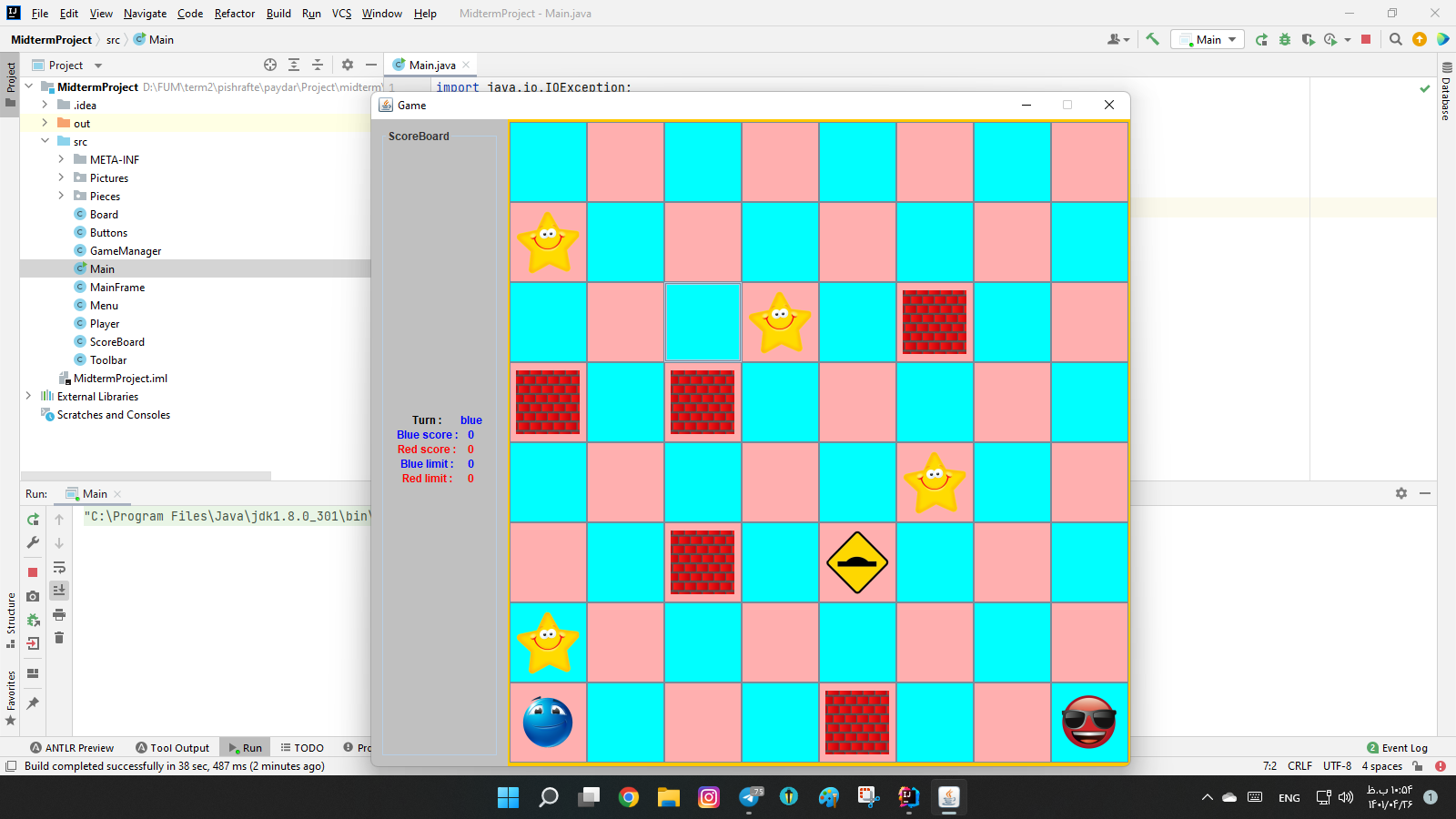
Task: Collapse the src folder in project tree
Action: click(x=45, y=141)
